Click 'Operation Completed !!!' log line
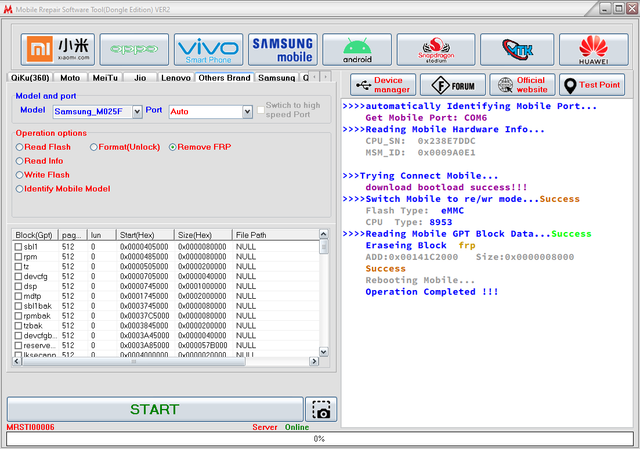 click(x=431, y=292)
